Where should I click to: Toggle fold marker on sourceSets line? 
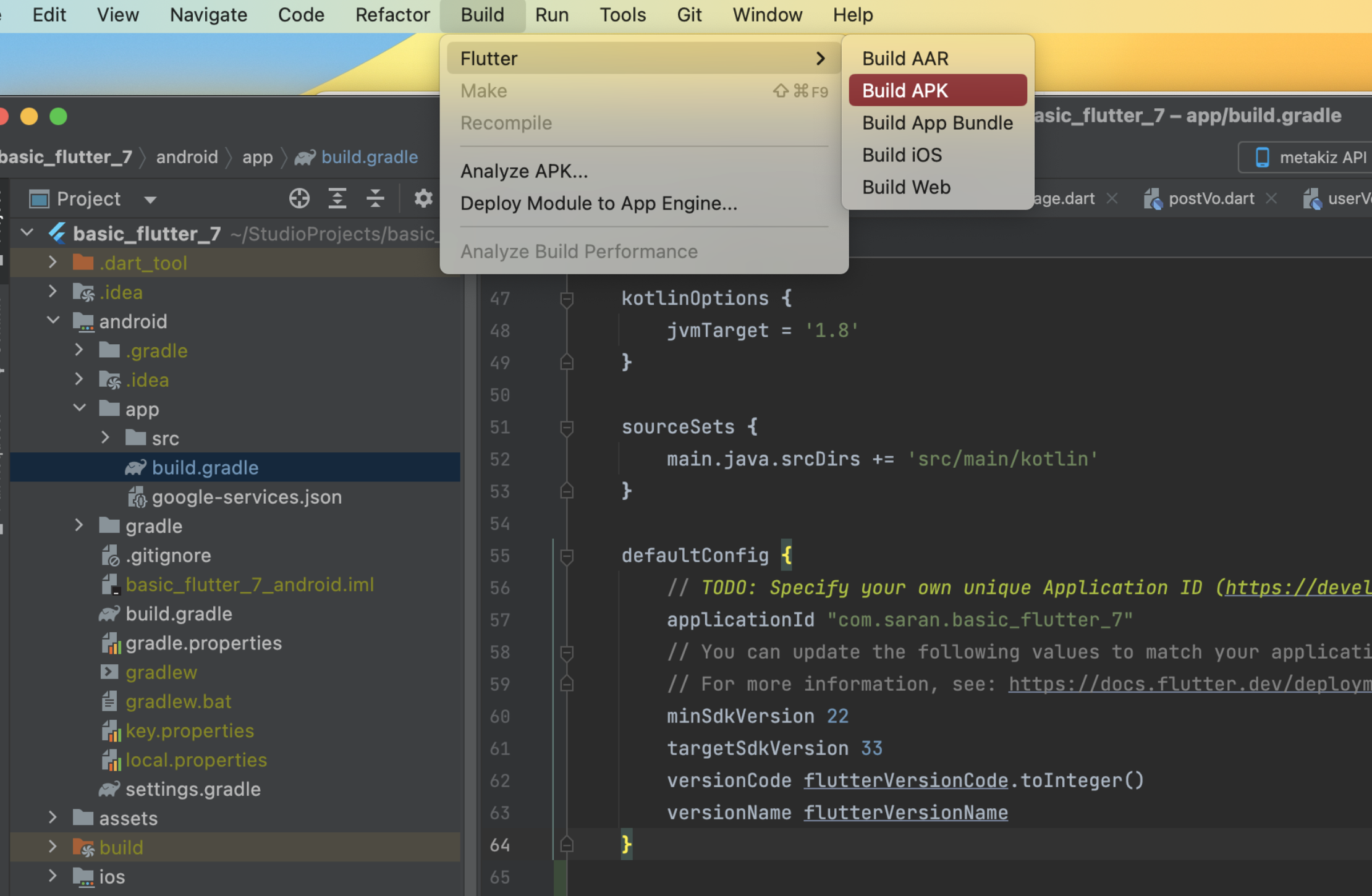pyautogui.click(x=566, y=428)
